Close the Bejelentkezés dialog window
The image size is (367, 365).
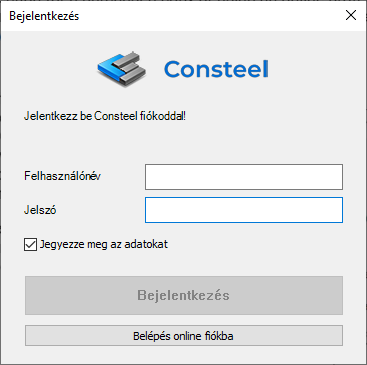[351, 15]
